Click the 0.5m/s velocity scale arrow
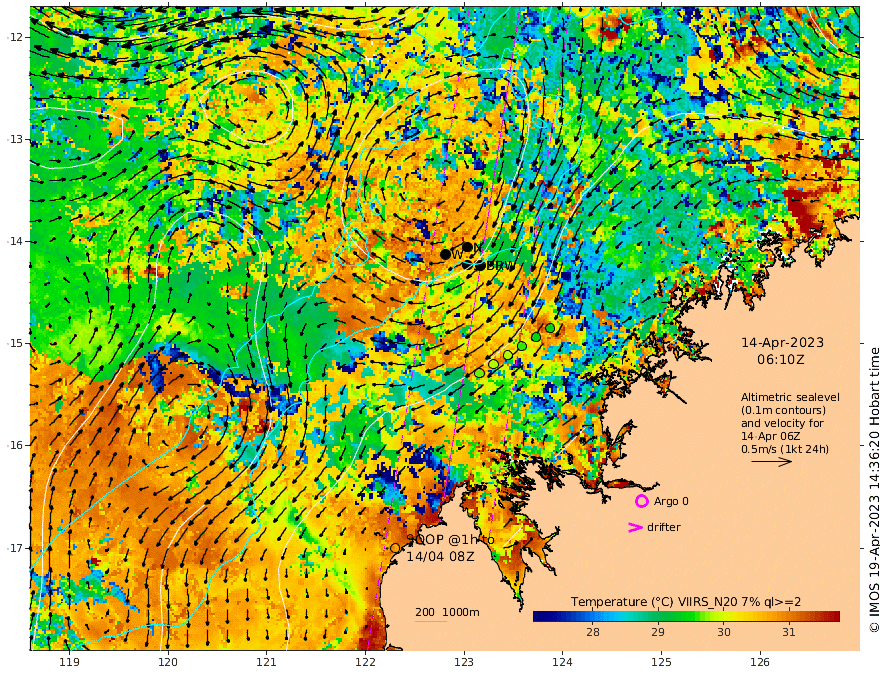880x680 pixels. pos(771,462)
